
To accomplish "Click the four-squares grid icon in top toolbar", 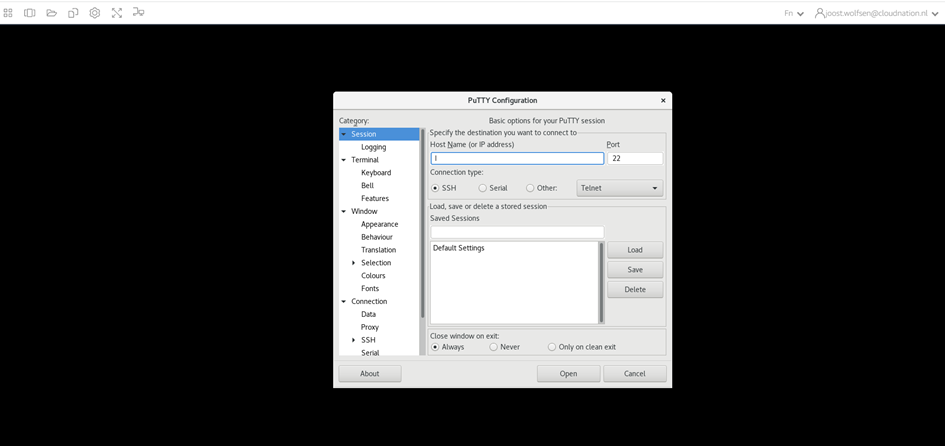I will [8, 13].
